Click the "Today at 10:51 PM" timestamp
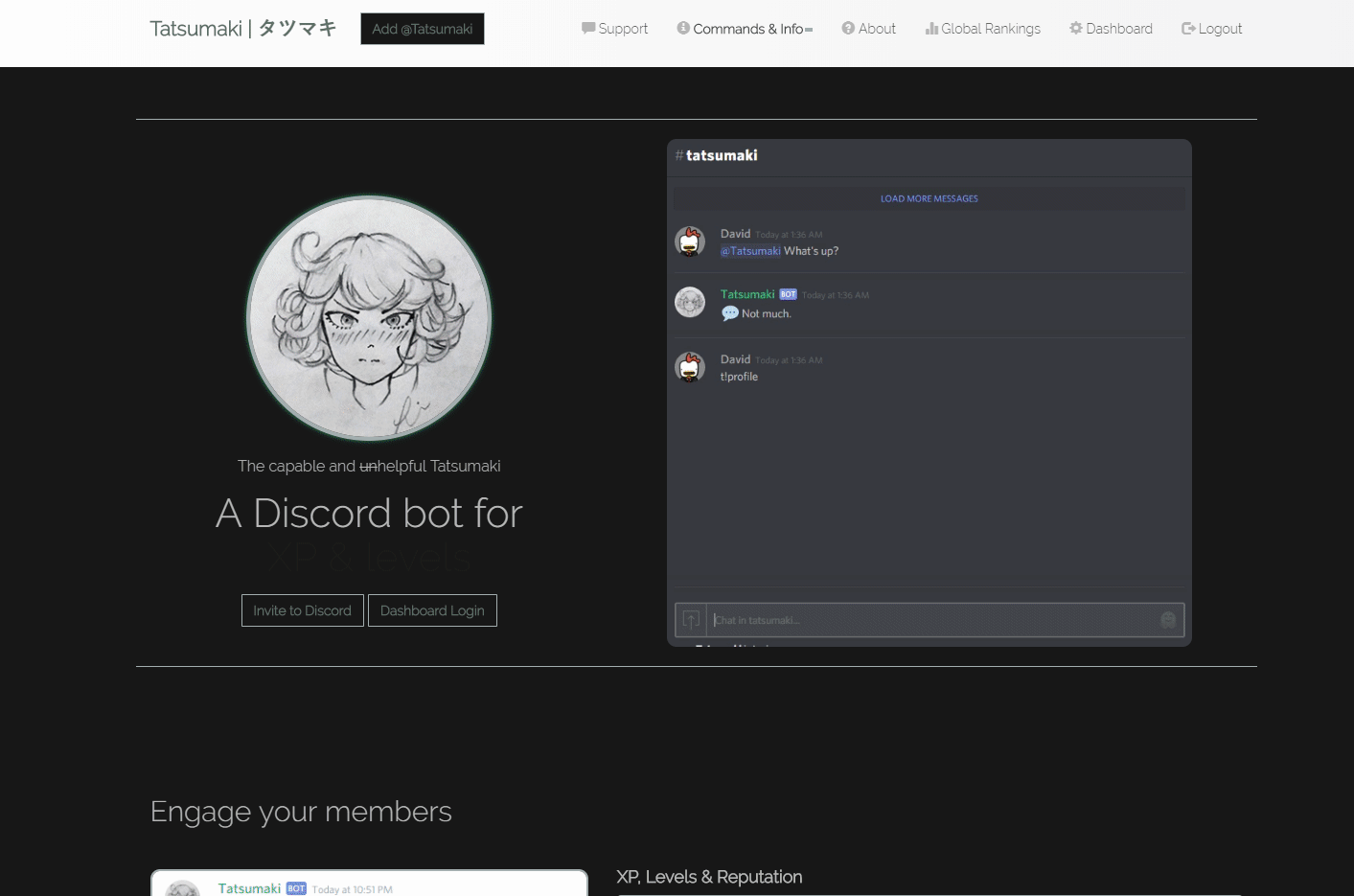This screenshot has width=1354, height=896. pos(352,889)
